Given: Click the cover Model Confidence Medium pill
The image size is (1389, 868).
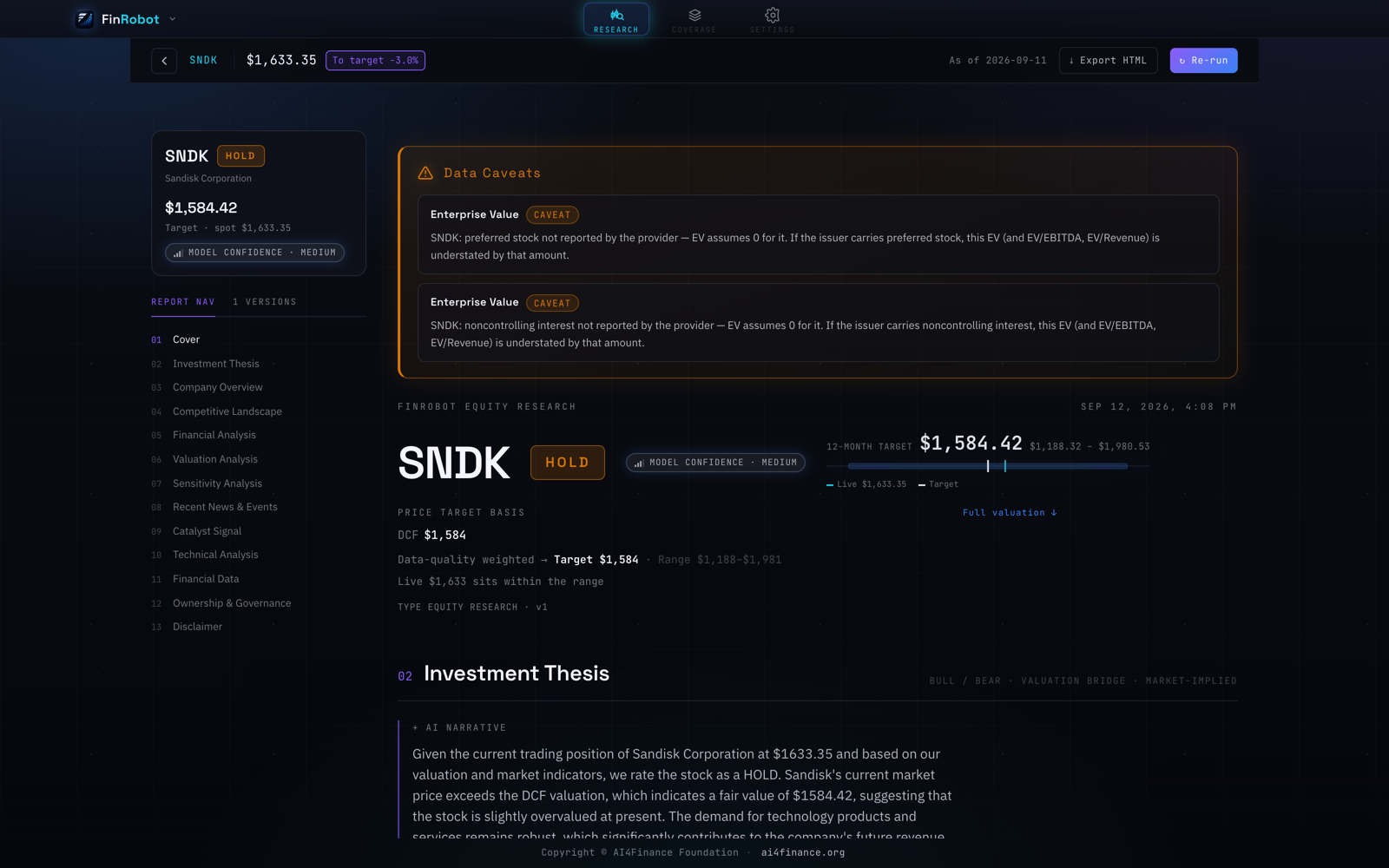Looking at the screenshot, I should (715, 463).
